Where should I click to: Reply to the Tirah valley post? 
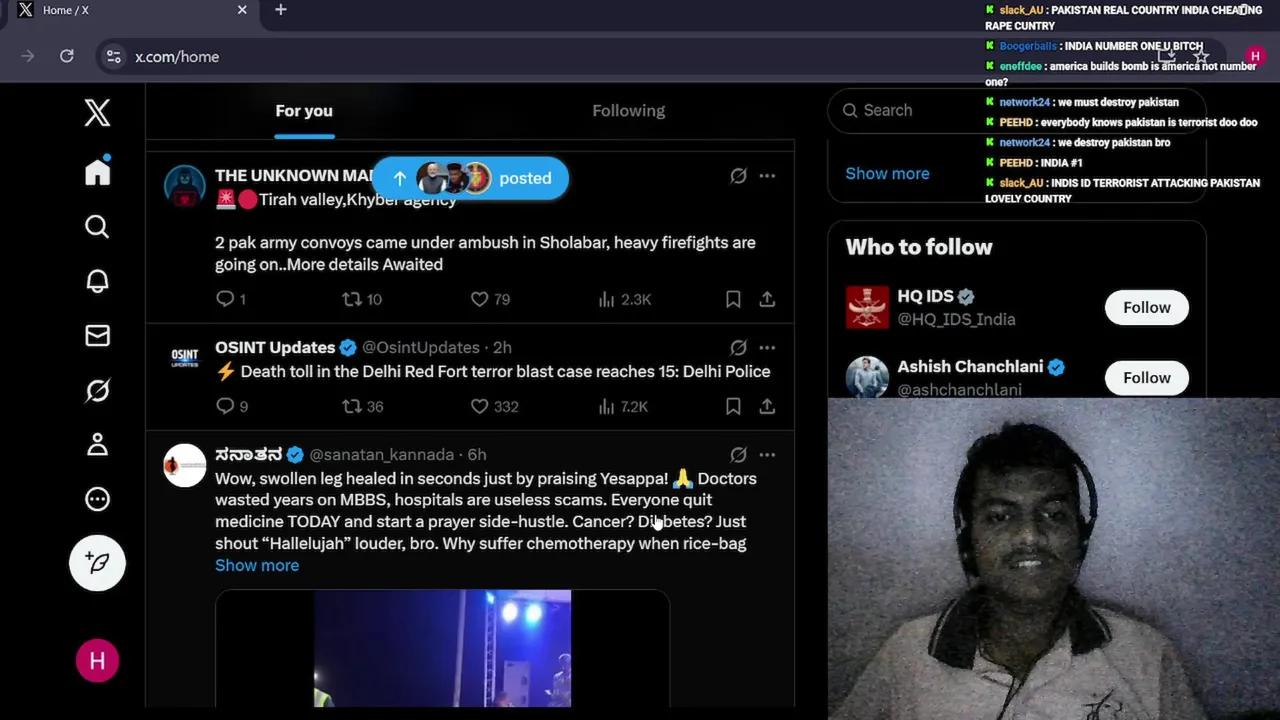coord(230,299)
